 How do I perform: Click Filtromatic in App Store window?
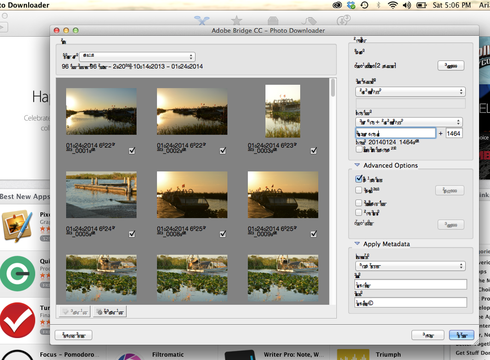click(x=168, y=354)
